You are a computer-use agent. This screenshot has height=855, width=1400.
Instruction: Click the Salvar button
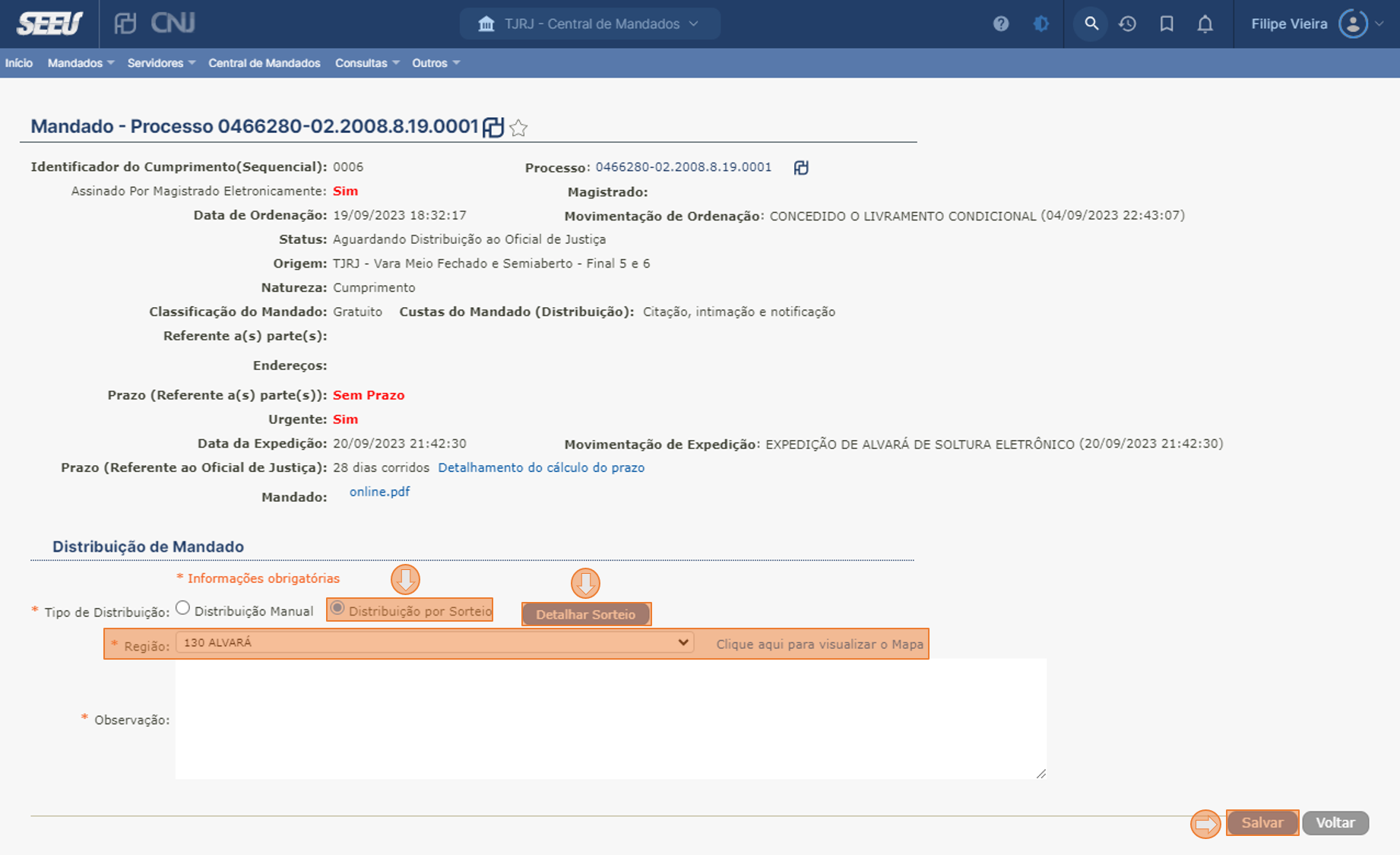point(1262,822)
